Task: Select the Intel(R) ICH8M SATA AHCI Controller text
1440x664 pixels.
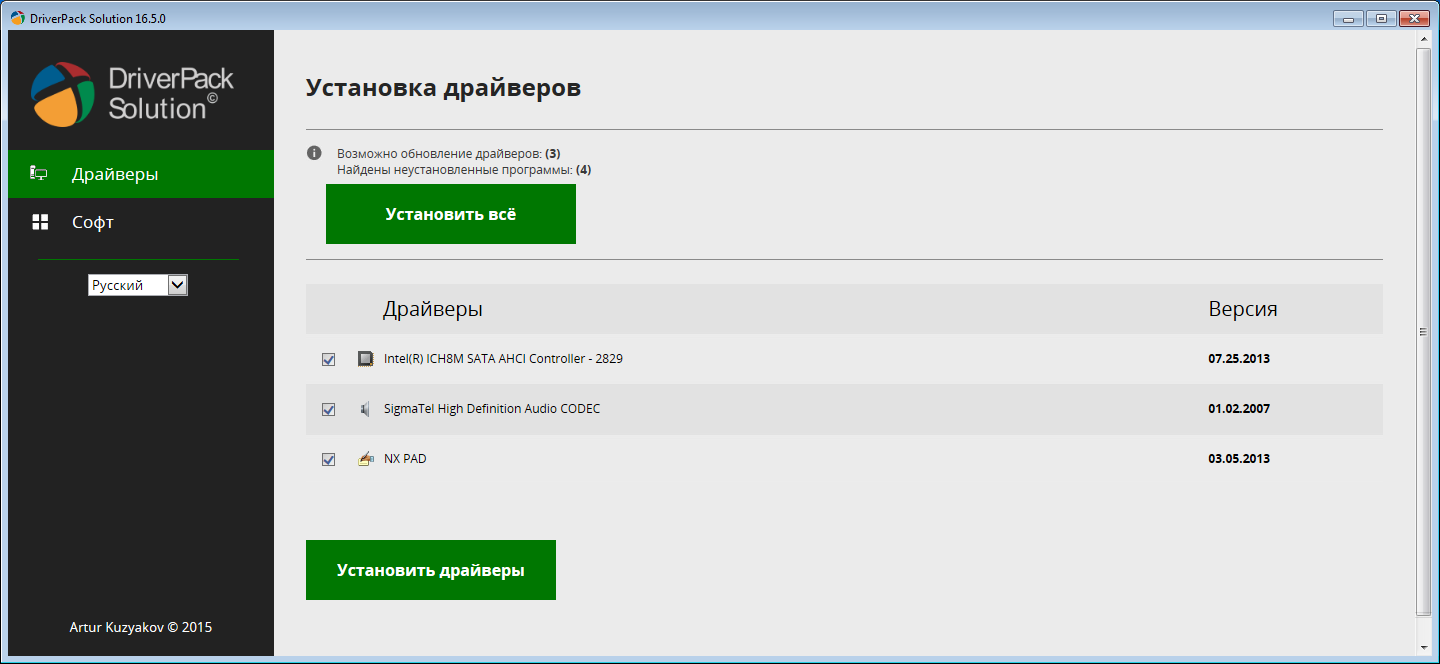Action: click(503, 359)
